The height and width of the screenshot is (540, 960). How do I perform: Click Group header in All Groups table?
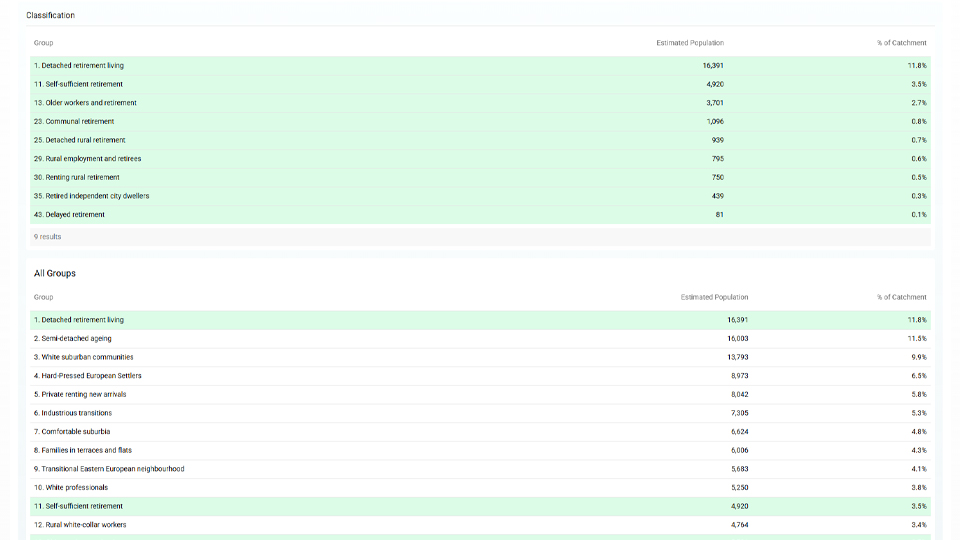coord(44,297)
